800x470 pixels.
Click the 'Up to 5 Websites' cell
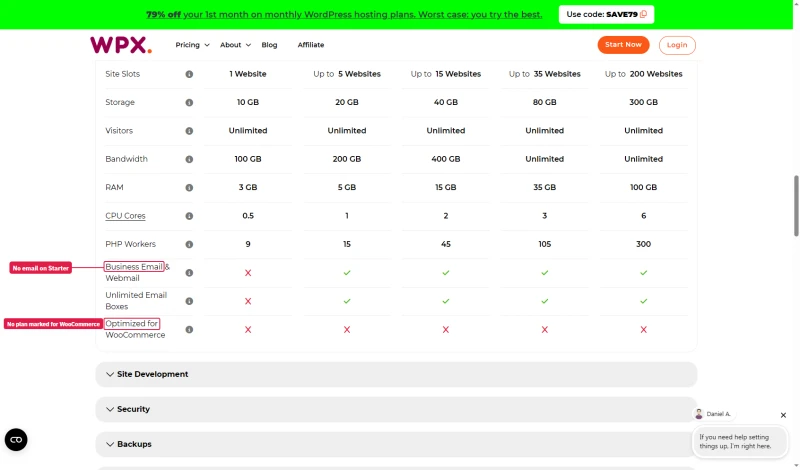[x=347, y=74]
